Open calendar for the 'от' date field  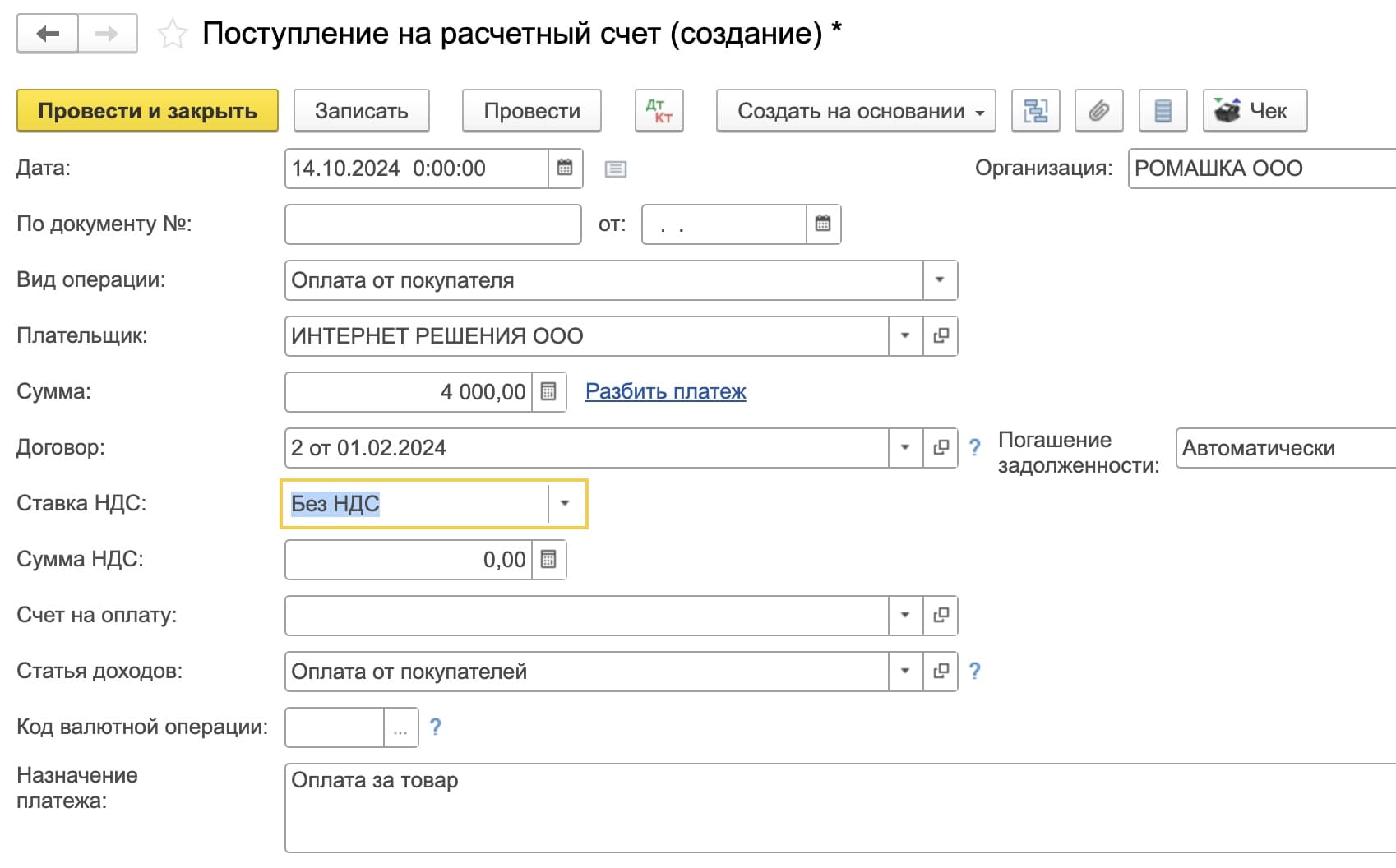point(823,224)
